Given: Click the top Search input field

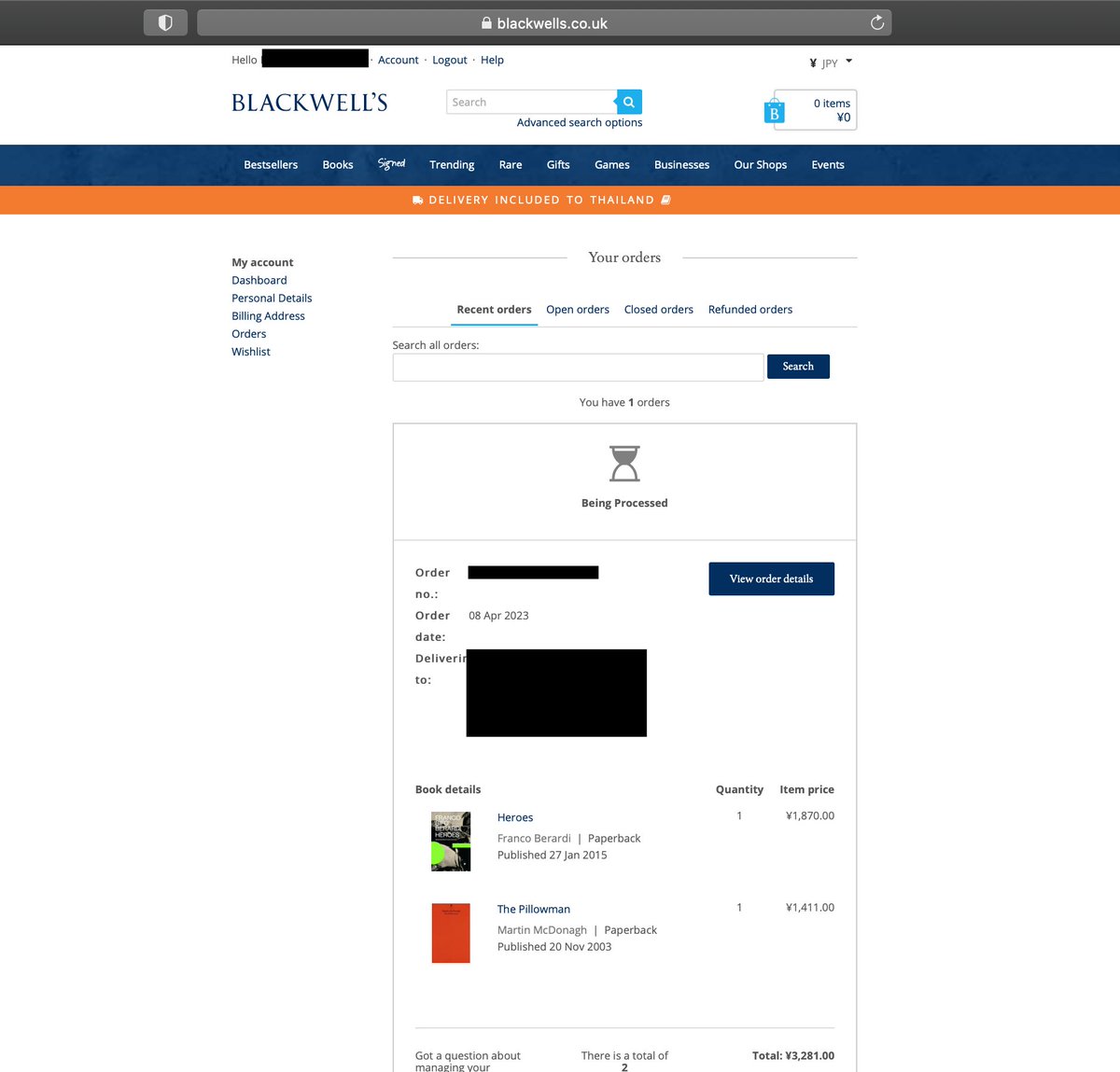Looking at the screenshot, I should point(531,102).
